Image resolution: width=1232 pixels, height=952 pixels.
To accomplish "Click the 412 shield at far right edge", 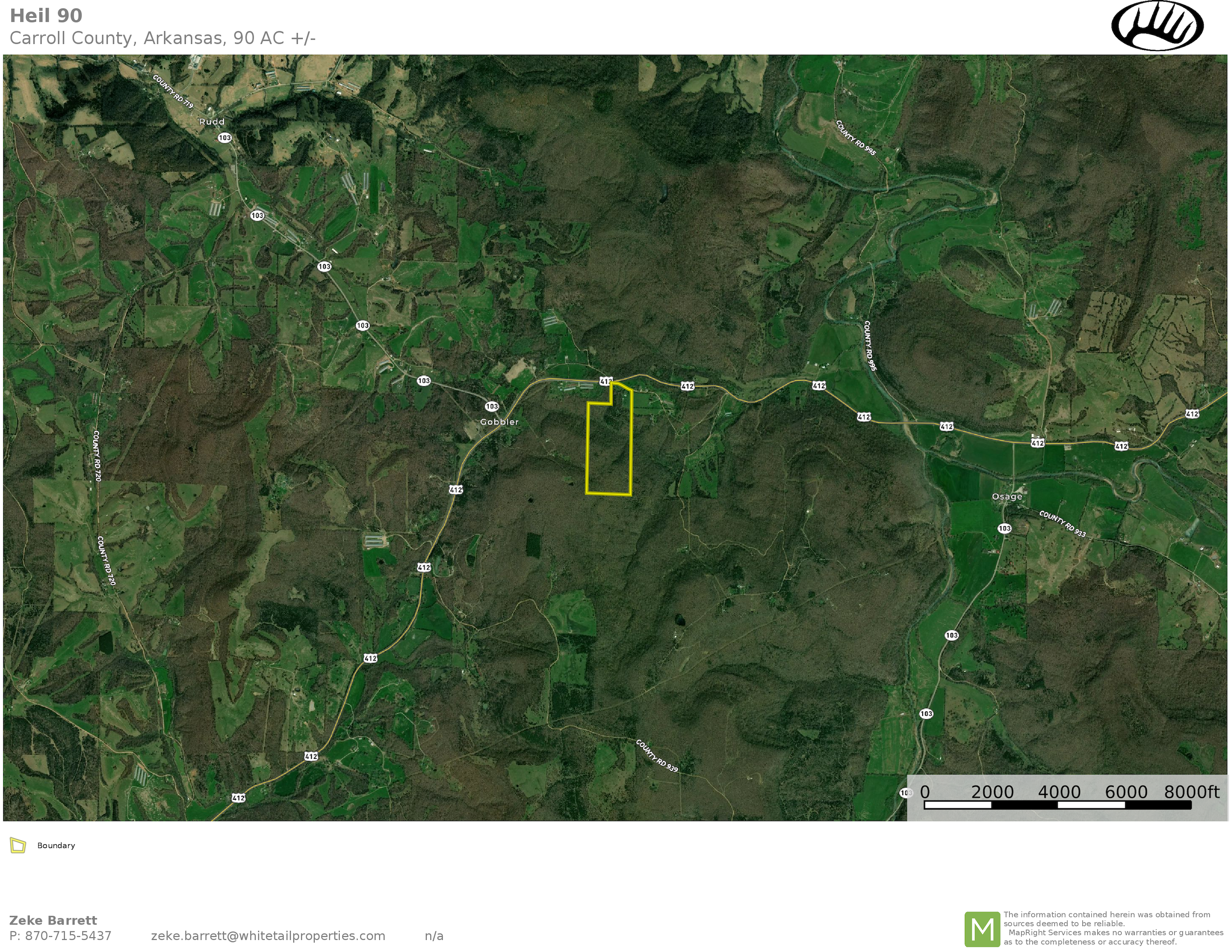I will pos(1192,414).
